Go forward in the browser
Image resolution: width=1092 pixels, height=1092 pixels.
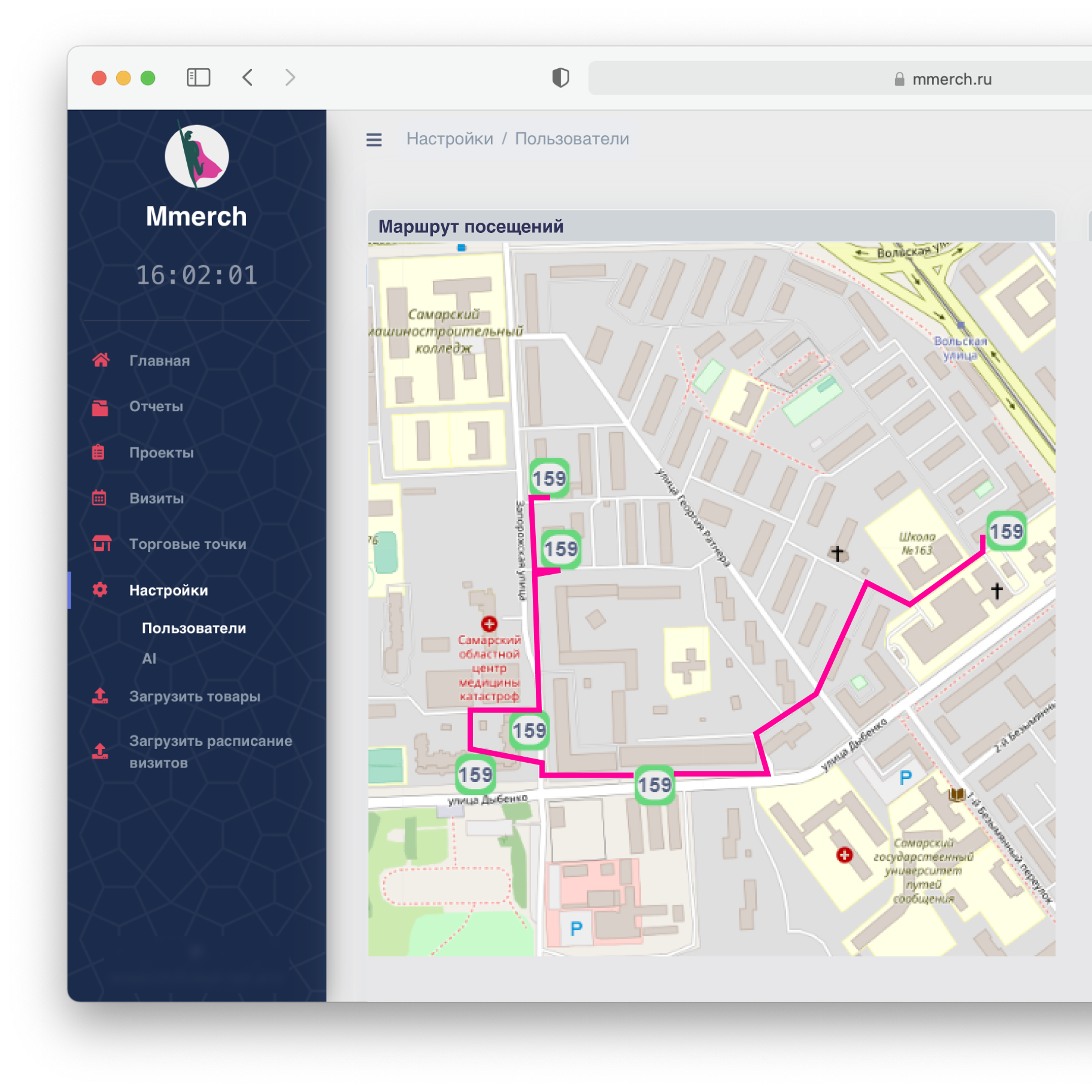coord(290,78)
